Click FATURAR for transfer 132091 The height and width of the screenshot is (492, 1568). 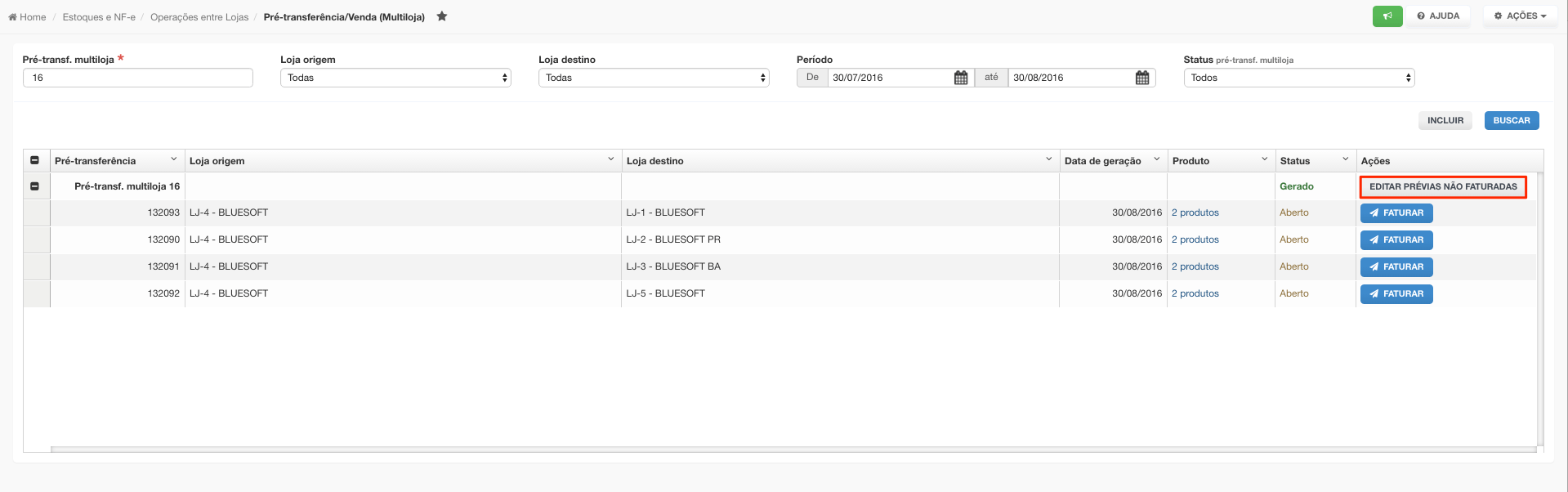[1396, 267]
